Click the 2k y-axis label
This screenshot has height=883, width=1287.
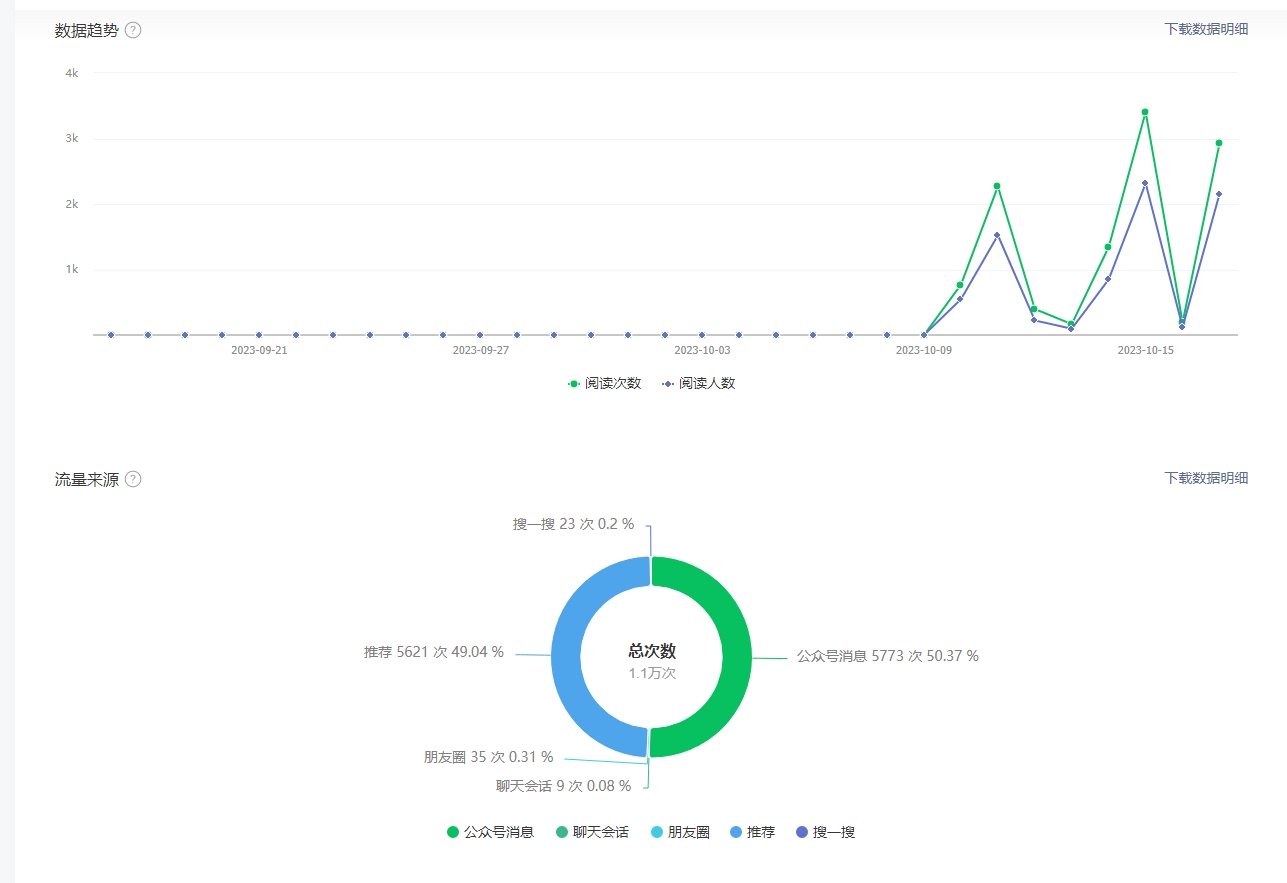(72, 204)
